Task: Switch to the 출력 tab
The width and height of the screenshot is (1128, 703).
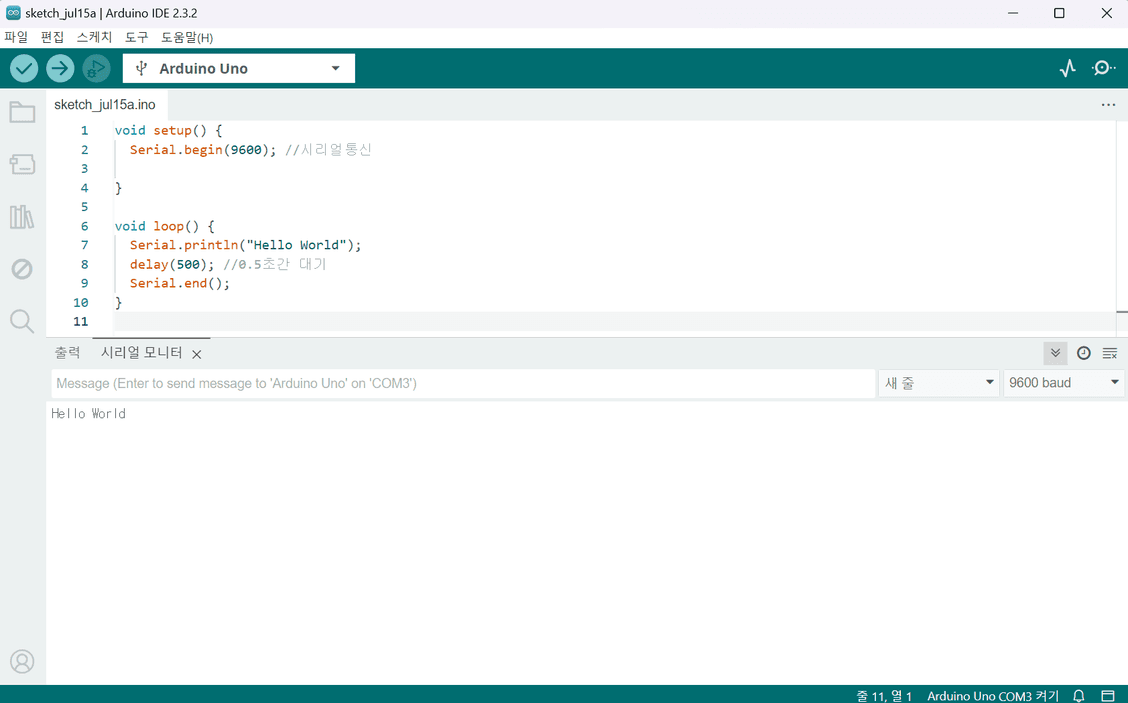Action: point(67,353)
